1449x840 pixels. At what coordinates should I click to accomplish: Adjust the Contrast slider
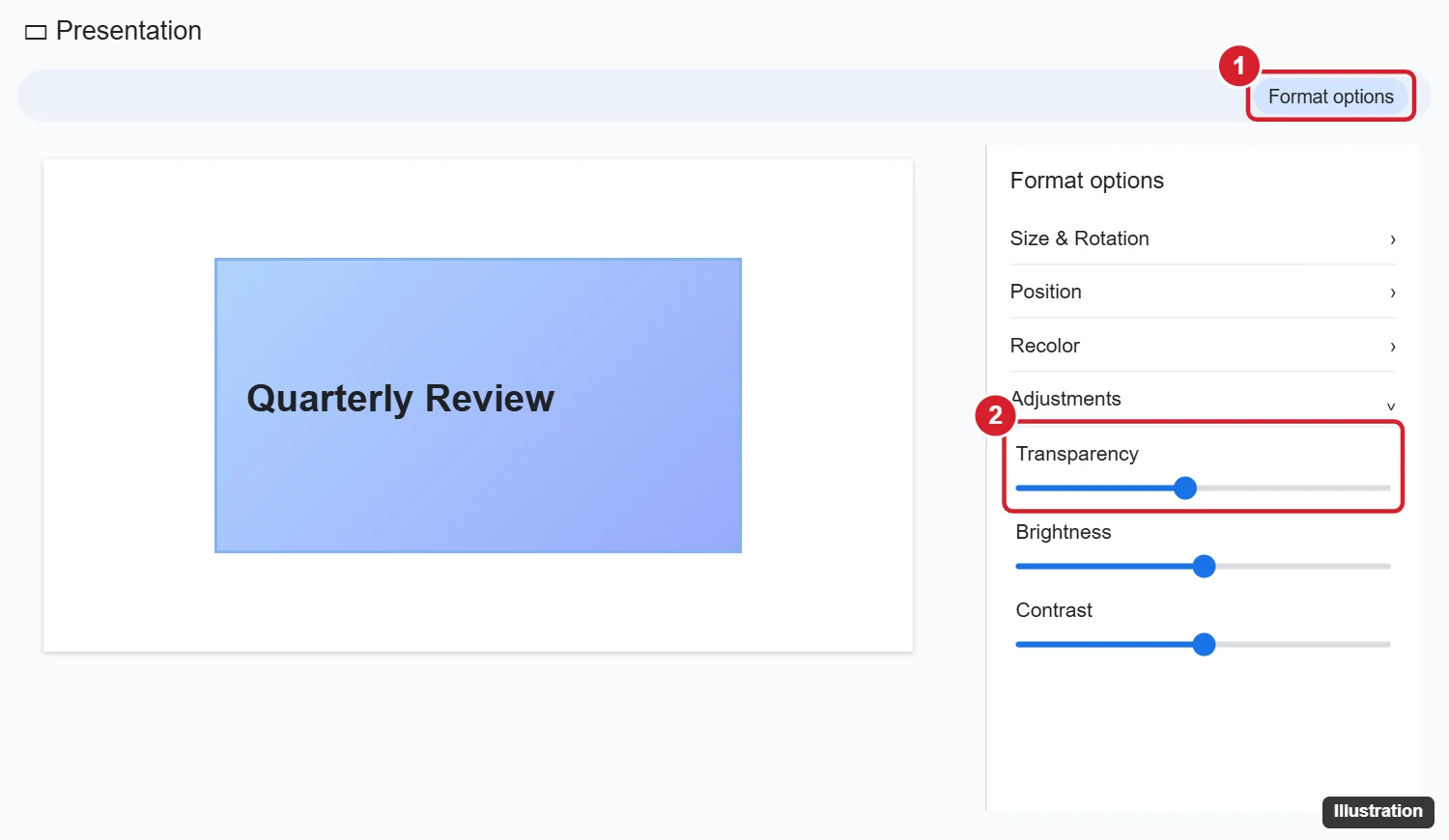point(1203,645)
